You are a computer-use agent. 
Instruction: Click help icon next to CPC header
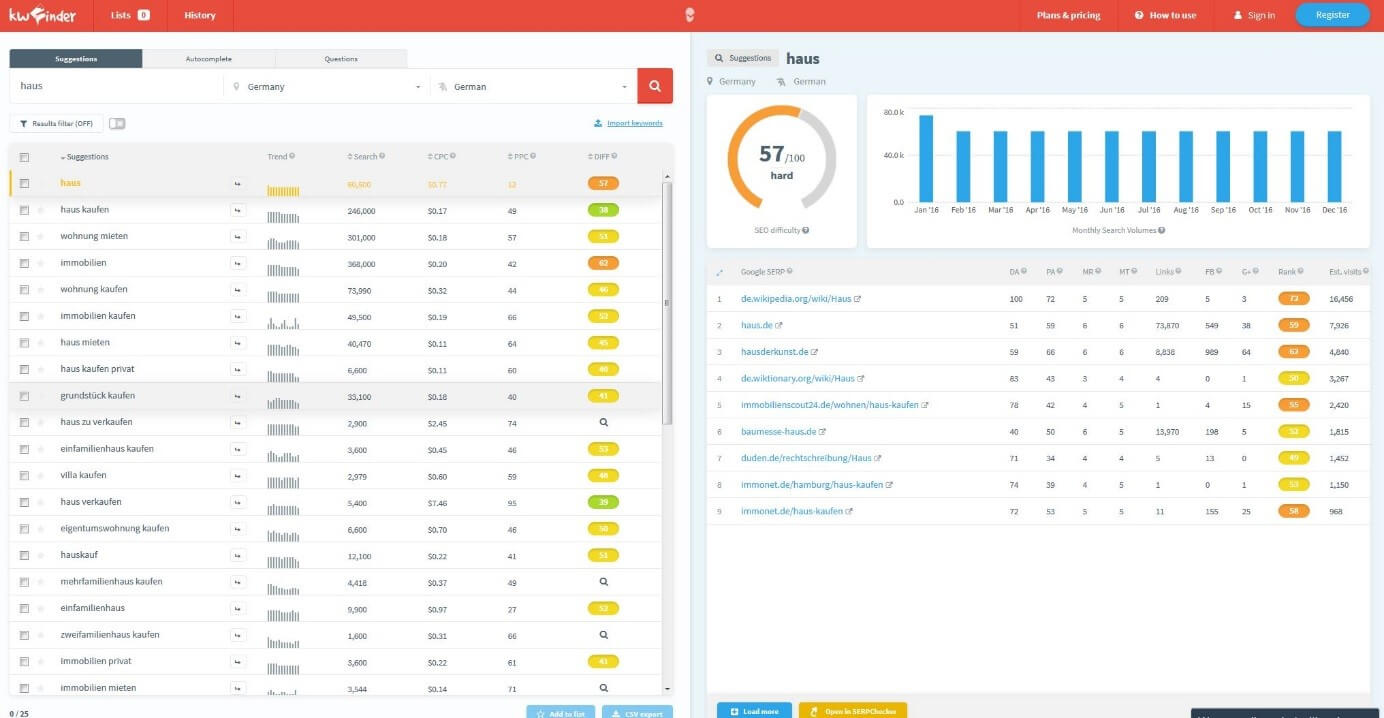tap(453, 157)
